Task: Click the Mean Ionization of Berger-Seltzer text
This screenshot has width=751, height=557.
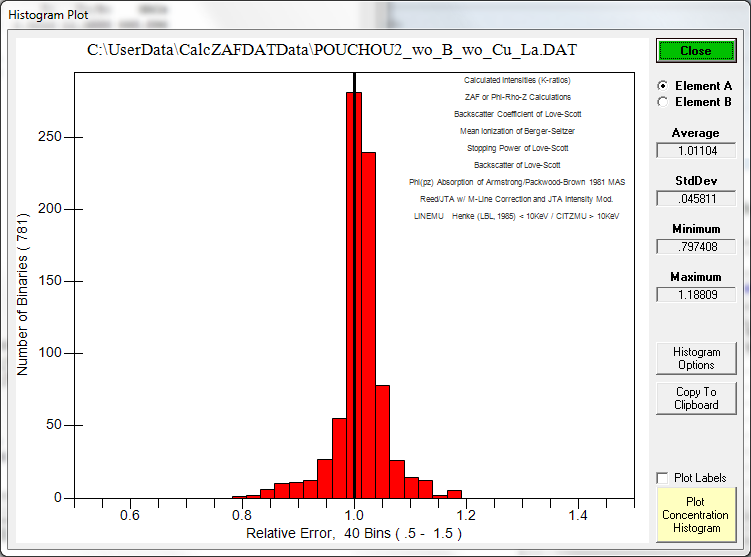Action: [x=517, y=131]
